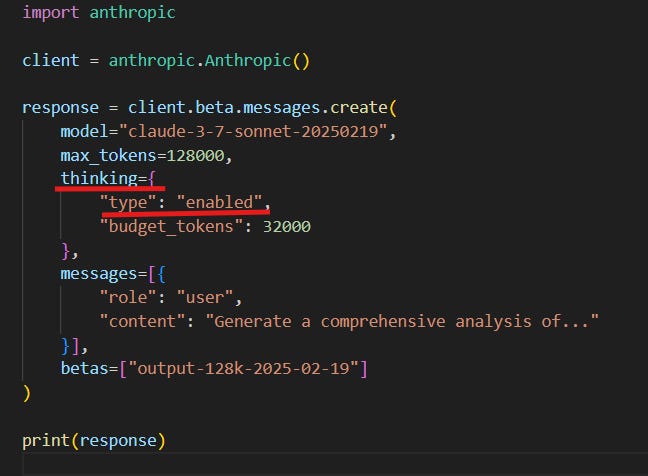Click the "user" string value
648x476 pixels.
point(205,297)
